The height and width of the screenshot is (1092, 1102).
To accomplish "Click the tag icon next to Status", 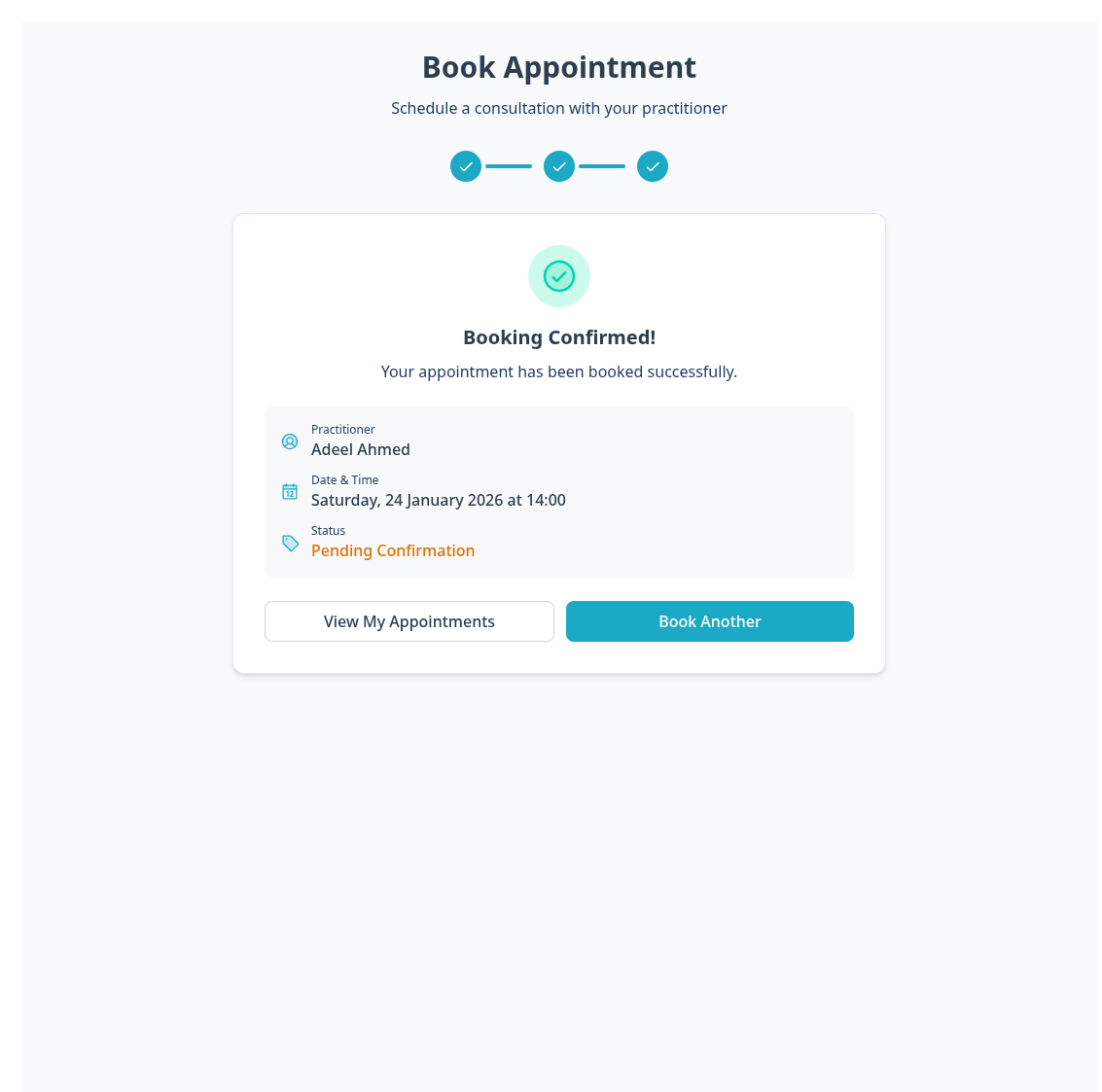I will pos(290,544).
